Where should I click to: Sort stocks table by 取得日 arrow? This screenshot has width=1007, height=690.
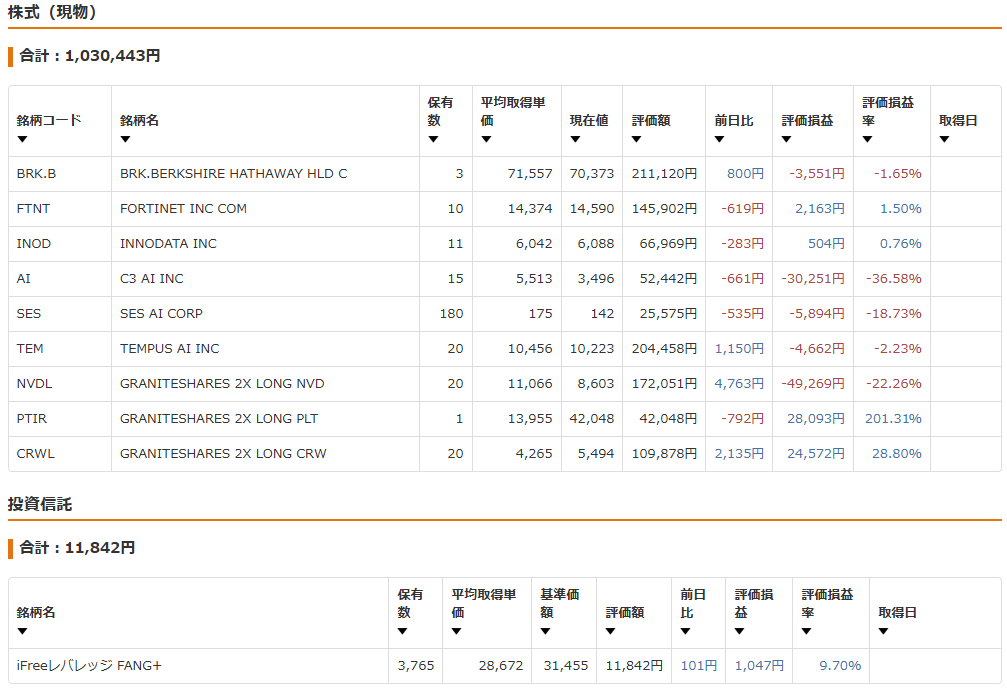944,139
